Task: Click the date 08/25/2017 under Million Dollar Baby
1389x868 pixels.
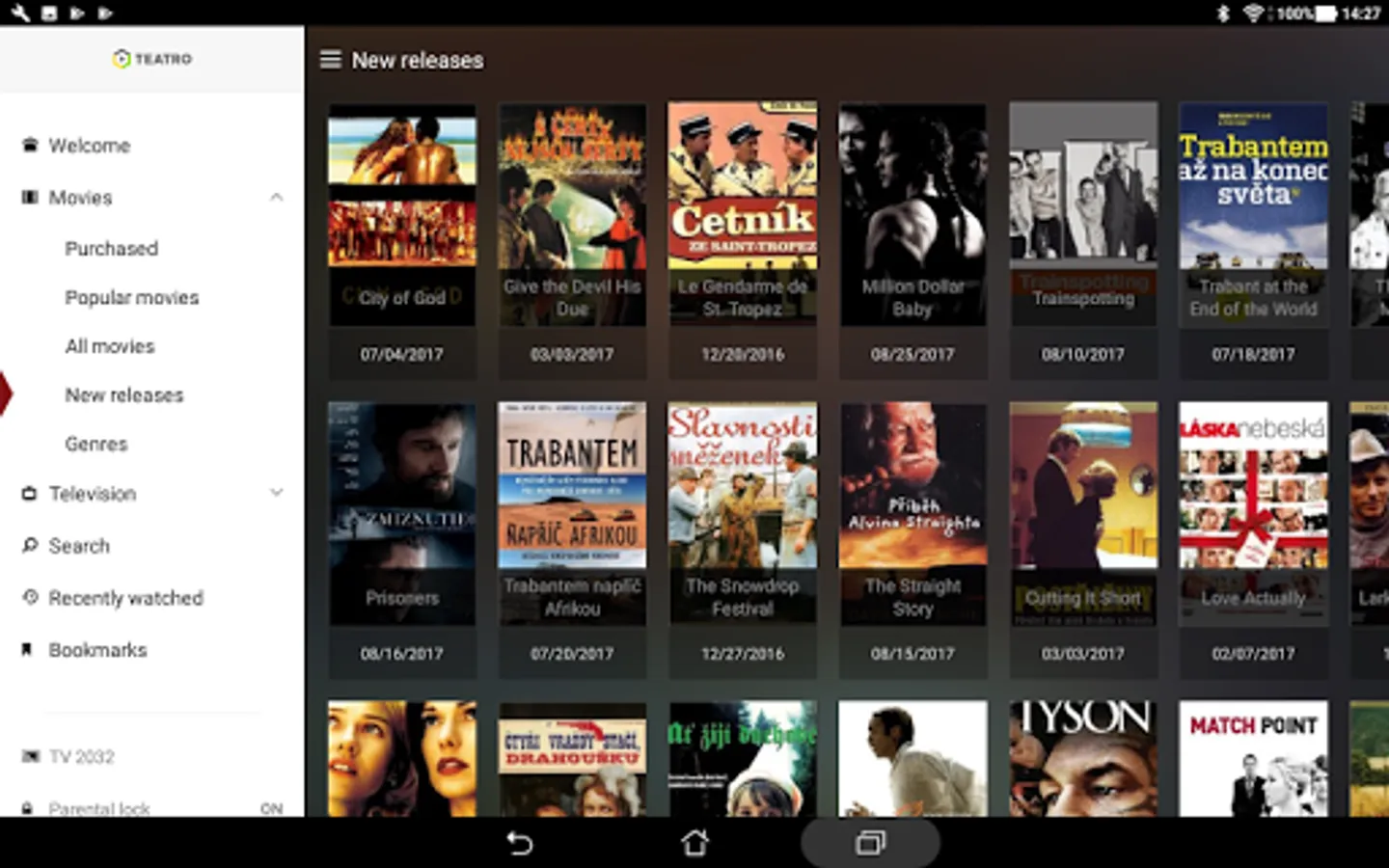Action: point(912,354)
